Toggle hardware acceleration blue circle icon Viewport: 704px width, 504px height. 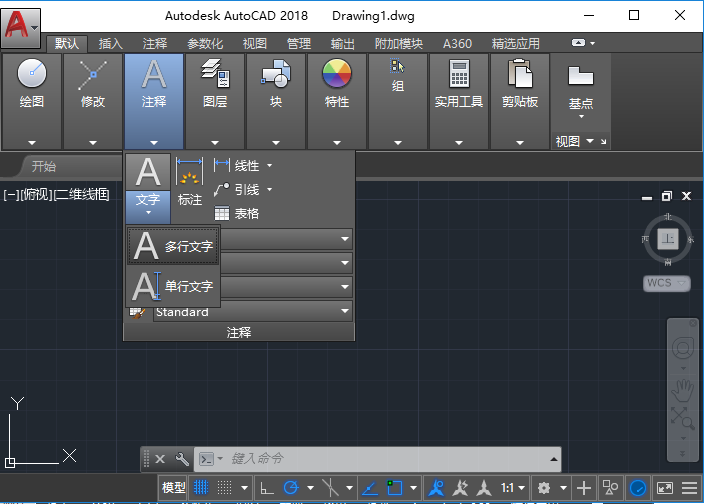tap(638, 487)
